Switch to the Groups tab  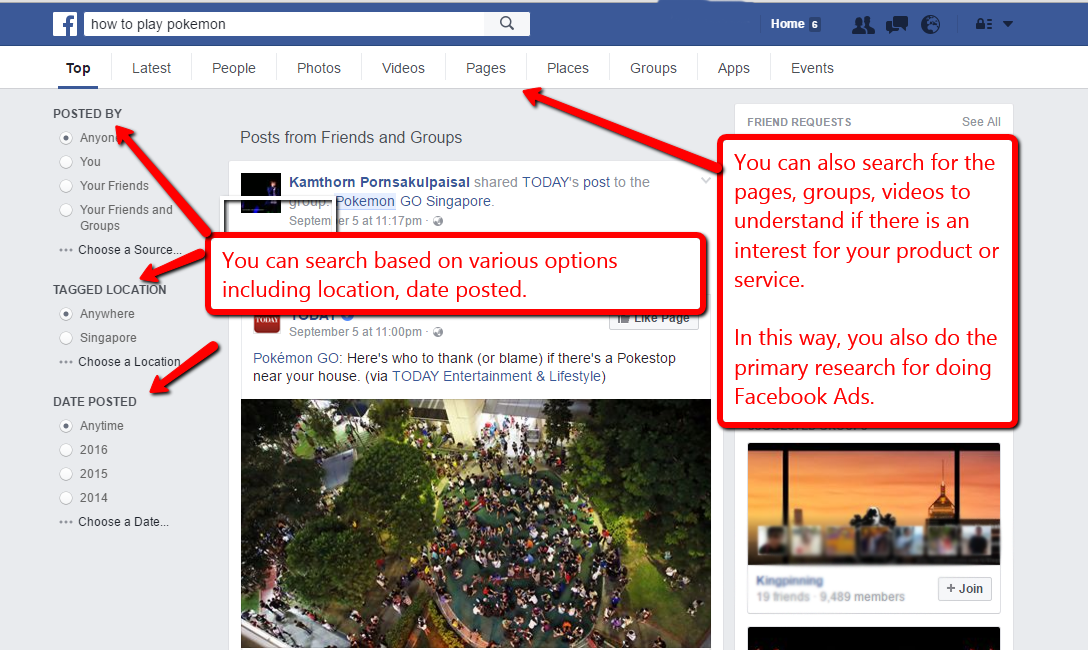coord(653,69)
